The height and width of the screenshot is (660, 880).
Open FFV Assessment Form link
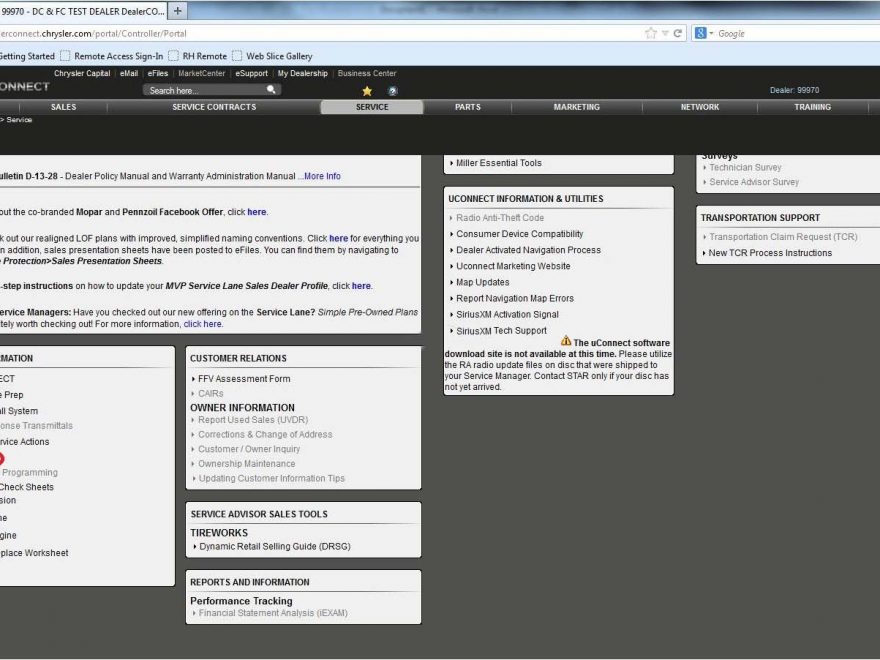pyautogui.click(x=244, y=379)
